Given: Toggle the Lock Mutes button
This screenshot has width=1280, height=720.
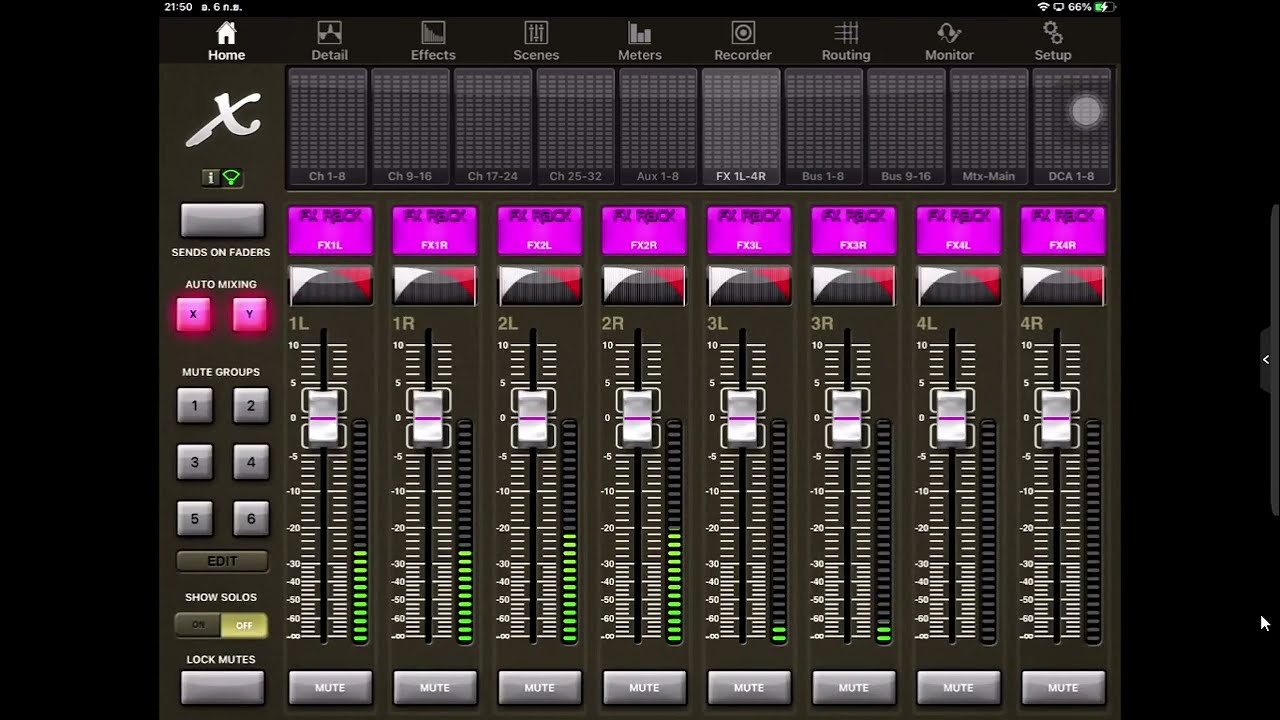Looking at the screenshot, I should coord(222,688).
